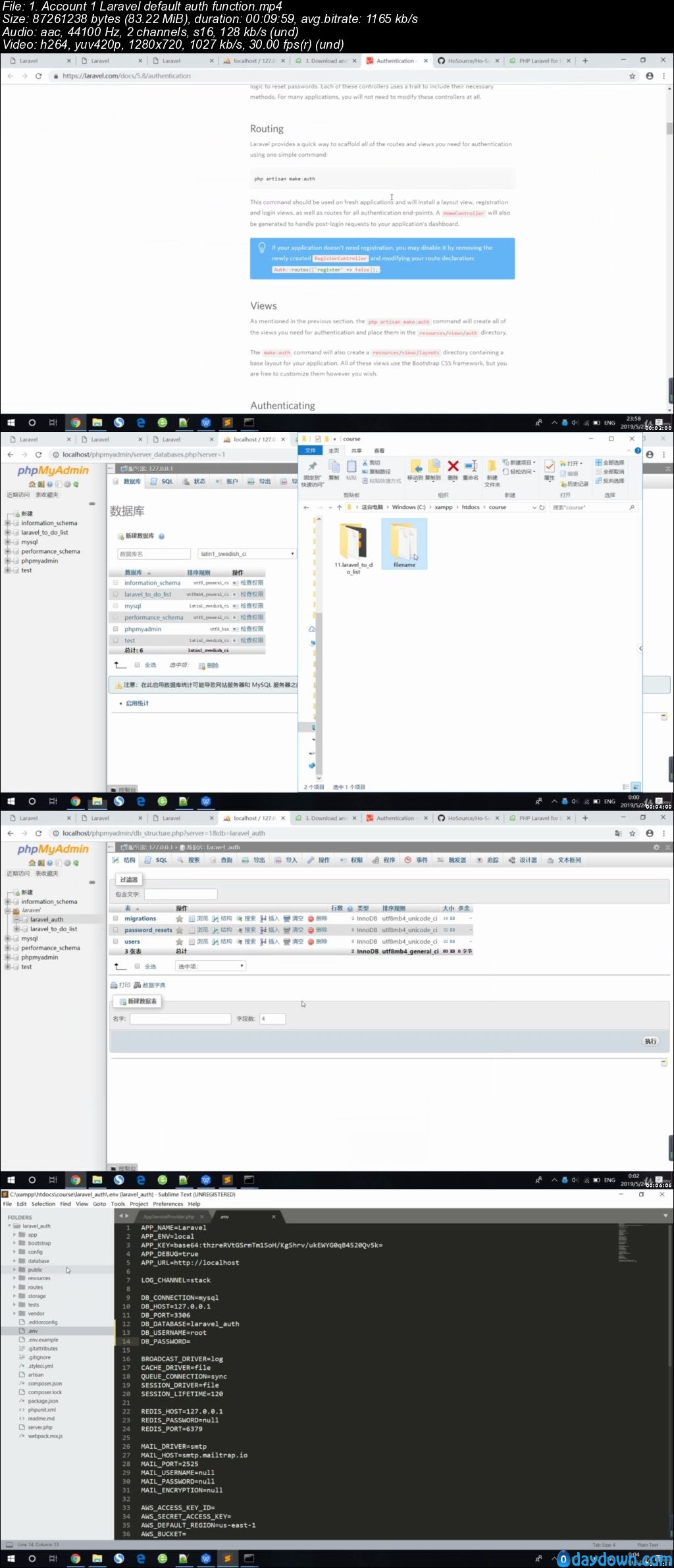
Task: Tick the phpmyadmin checkbox in the databases table
Action: tap(116, 629)
